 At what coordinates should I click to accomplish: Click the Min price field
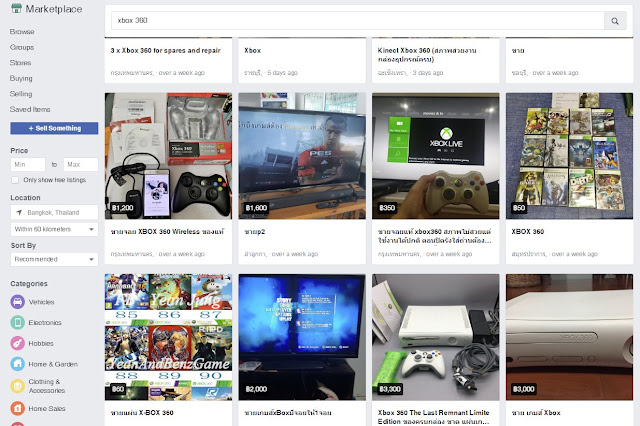[x=28, y=164]
